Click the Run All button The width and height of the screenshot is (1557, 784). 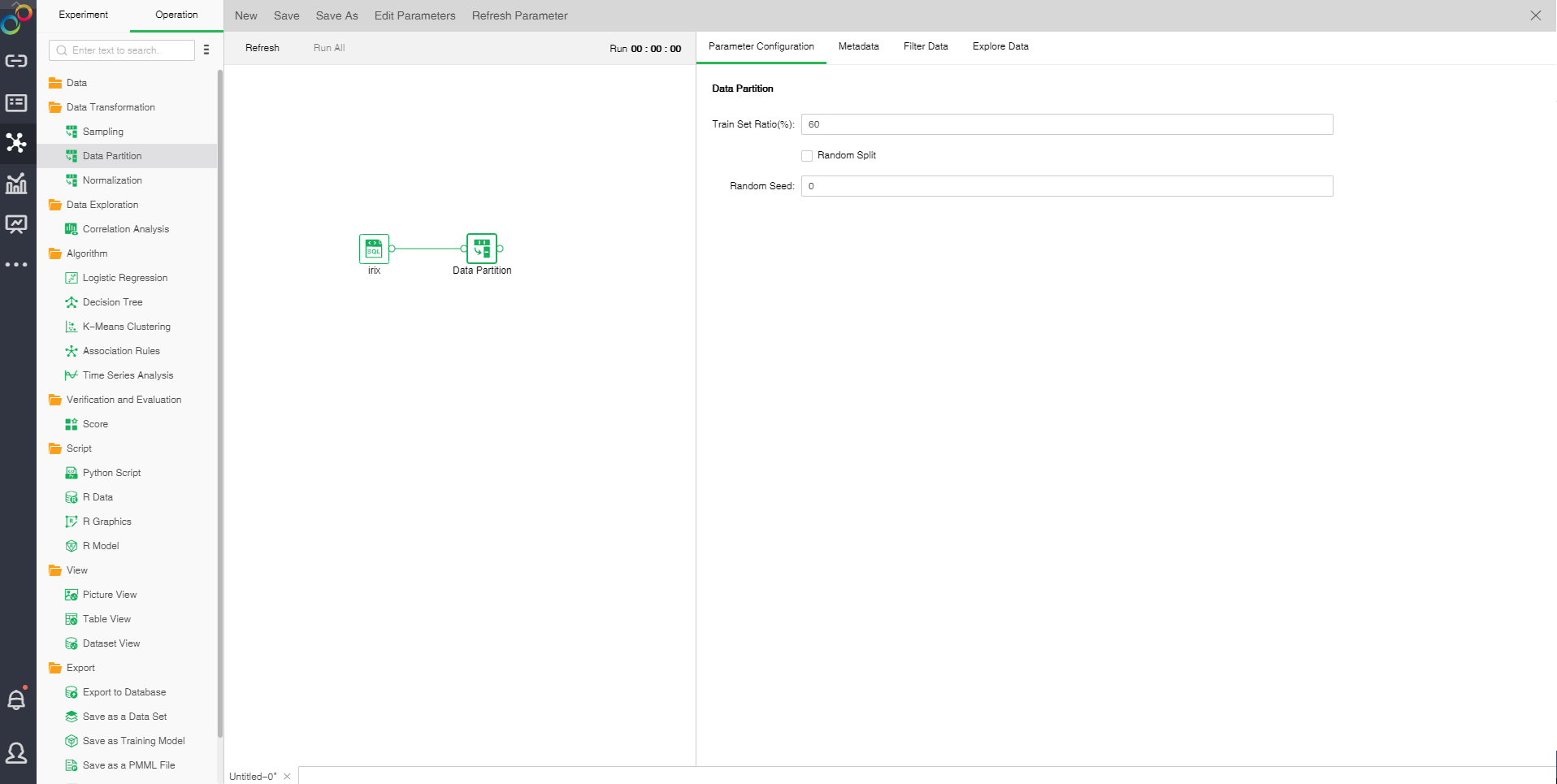(329, 48)
